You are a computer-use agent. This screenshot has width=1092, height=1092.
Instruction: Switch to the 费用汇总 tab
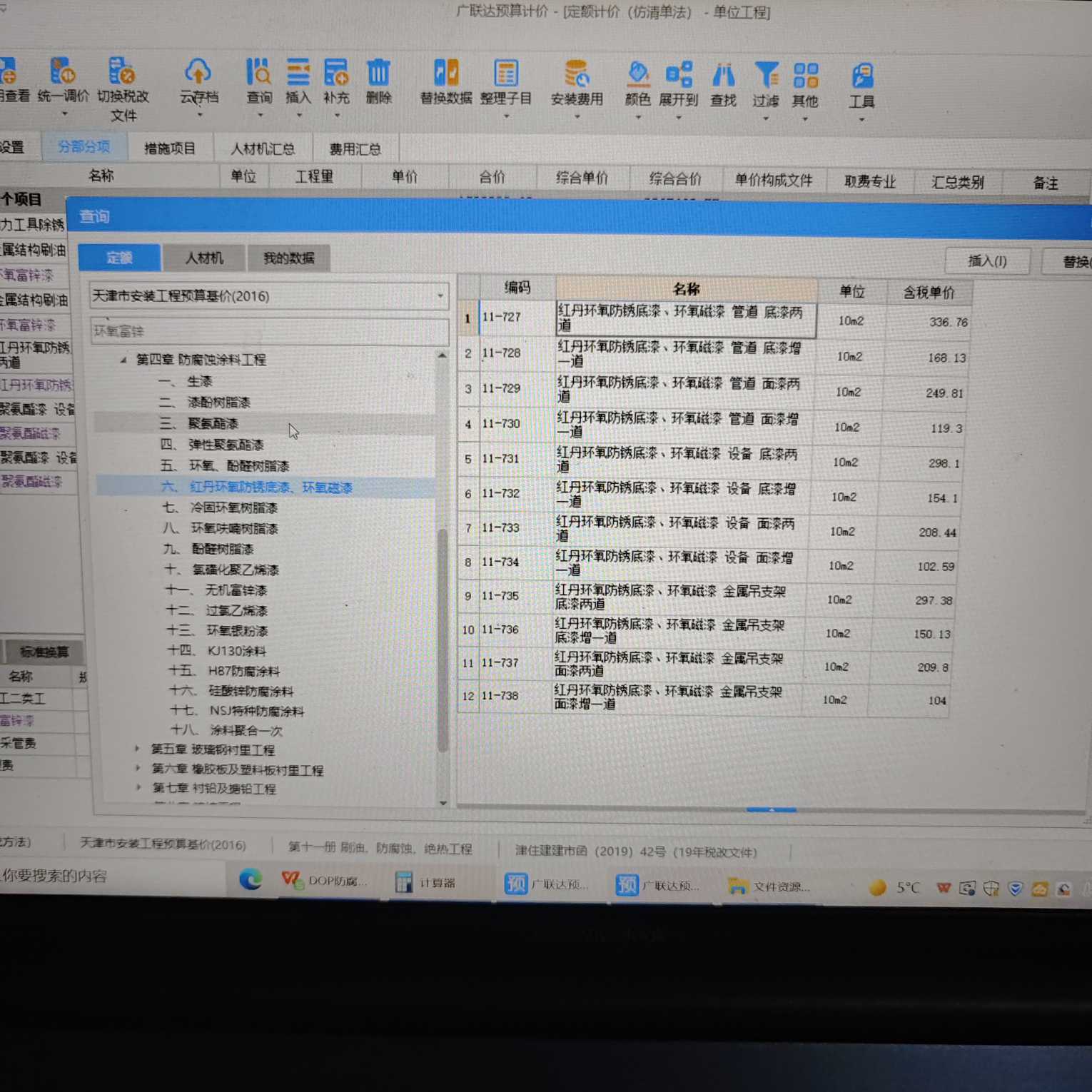point(355,149)
